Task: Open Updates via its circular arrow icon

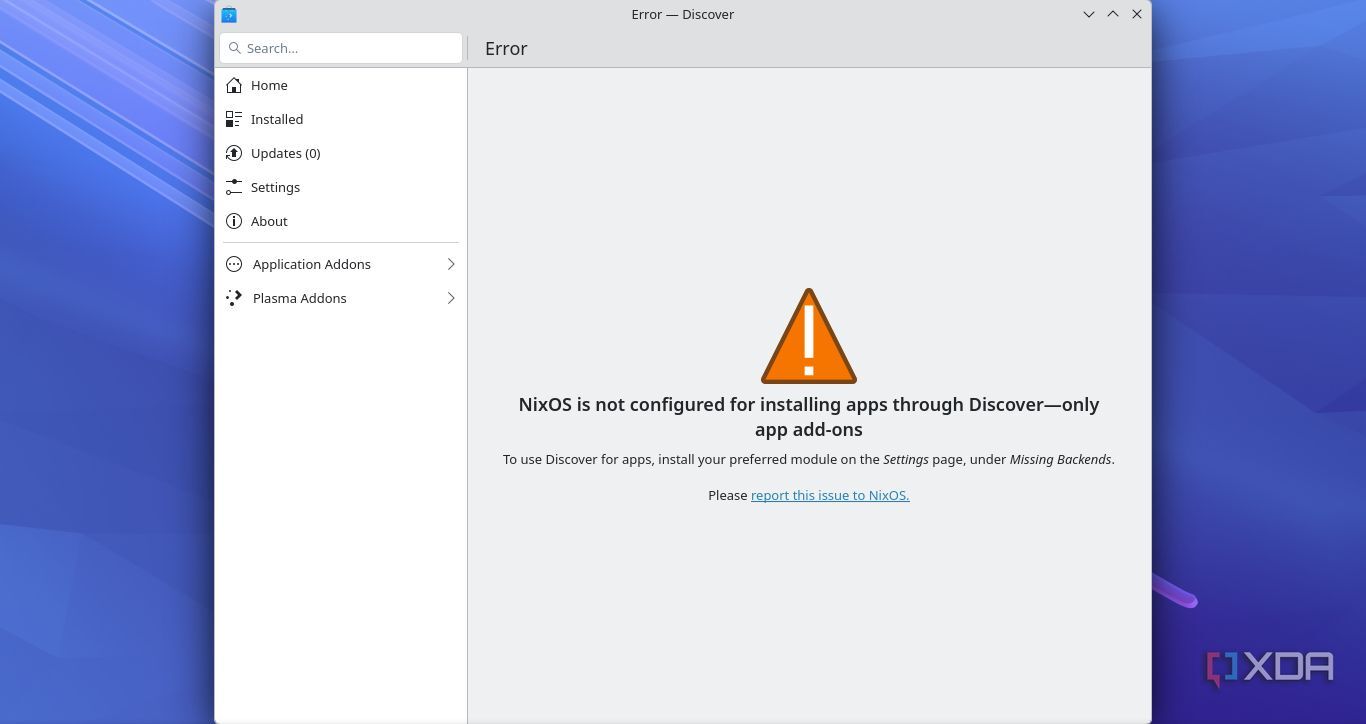Action: 234,153
